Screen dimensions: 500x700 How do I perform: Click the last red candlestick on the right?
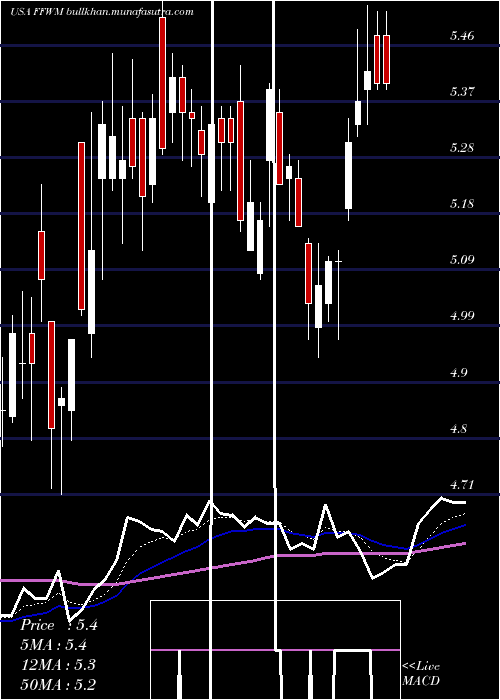387,59
